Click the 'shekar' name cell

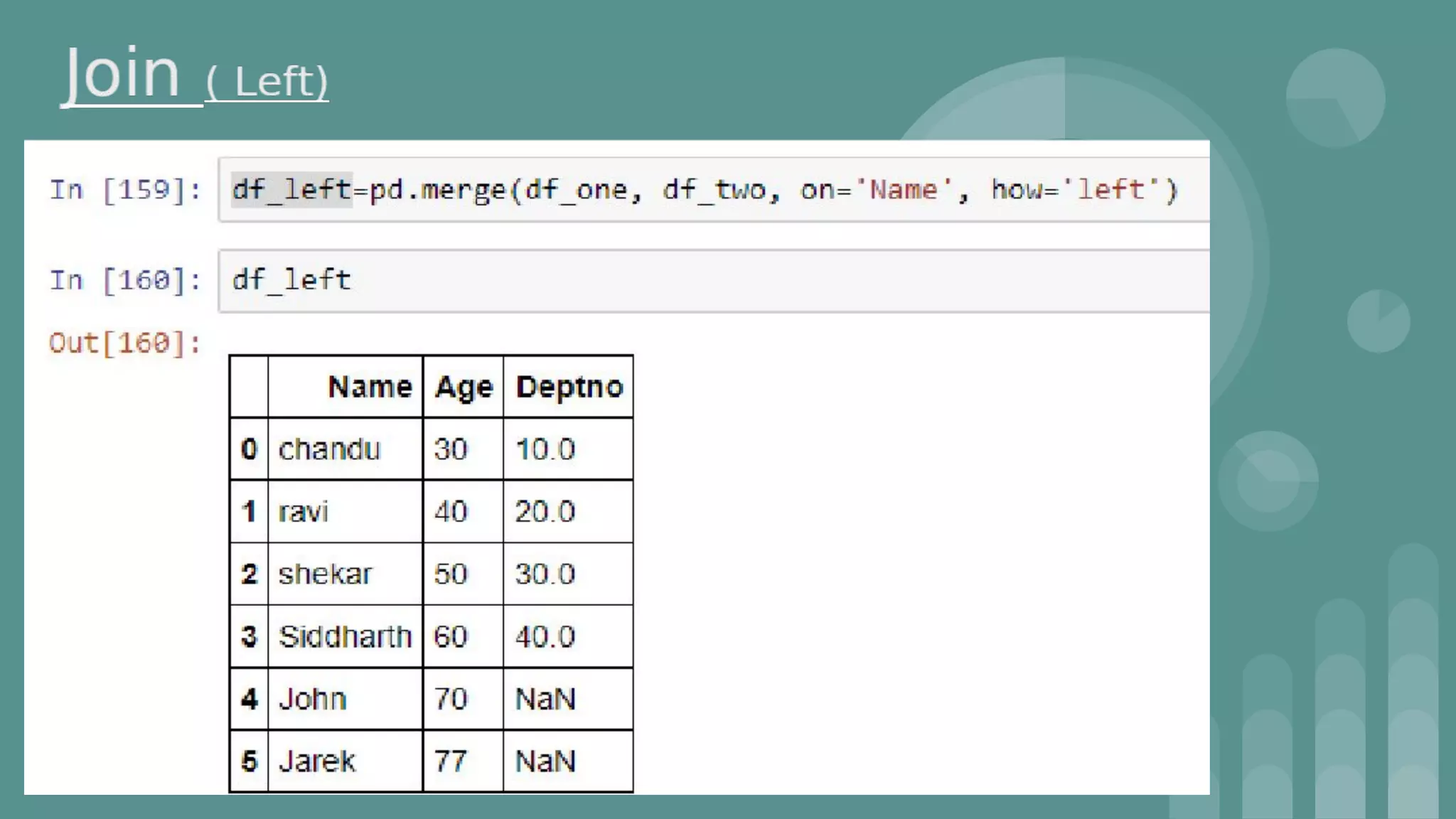click(325, 574)
